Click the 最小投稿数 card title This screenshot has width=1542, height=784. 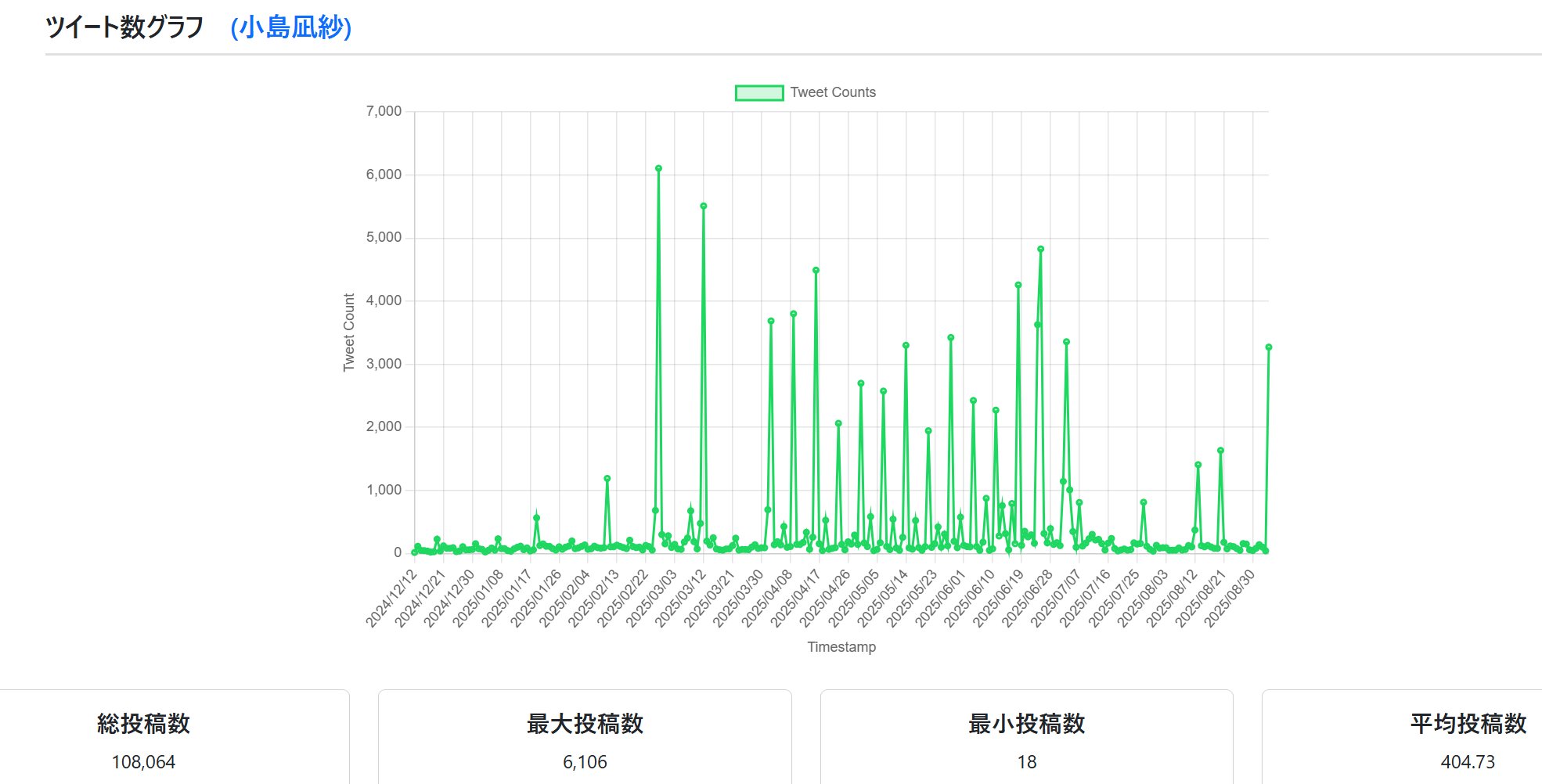[x=1026, y=724]
